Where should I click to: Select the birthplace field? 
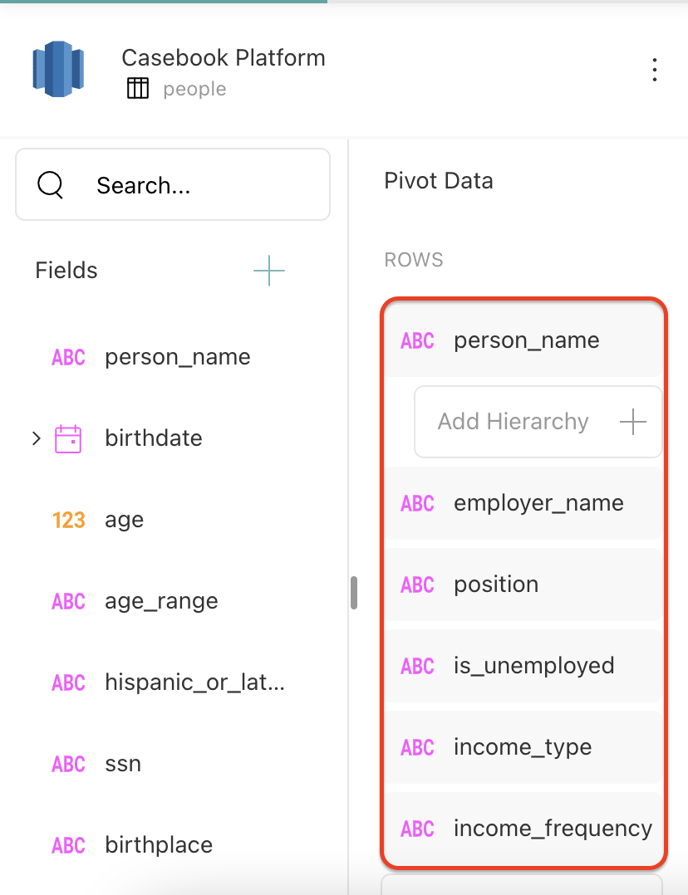tap(158, 845)
